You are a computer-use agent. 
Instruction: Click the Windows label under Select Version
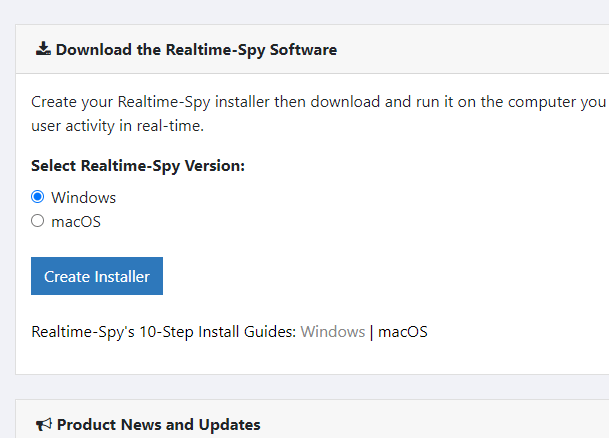point(84,198)
